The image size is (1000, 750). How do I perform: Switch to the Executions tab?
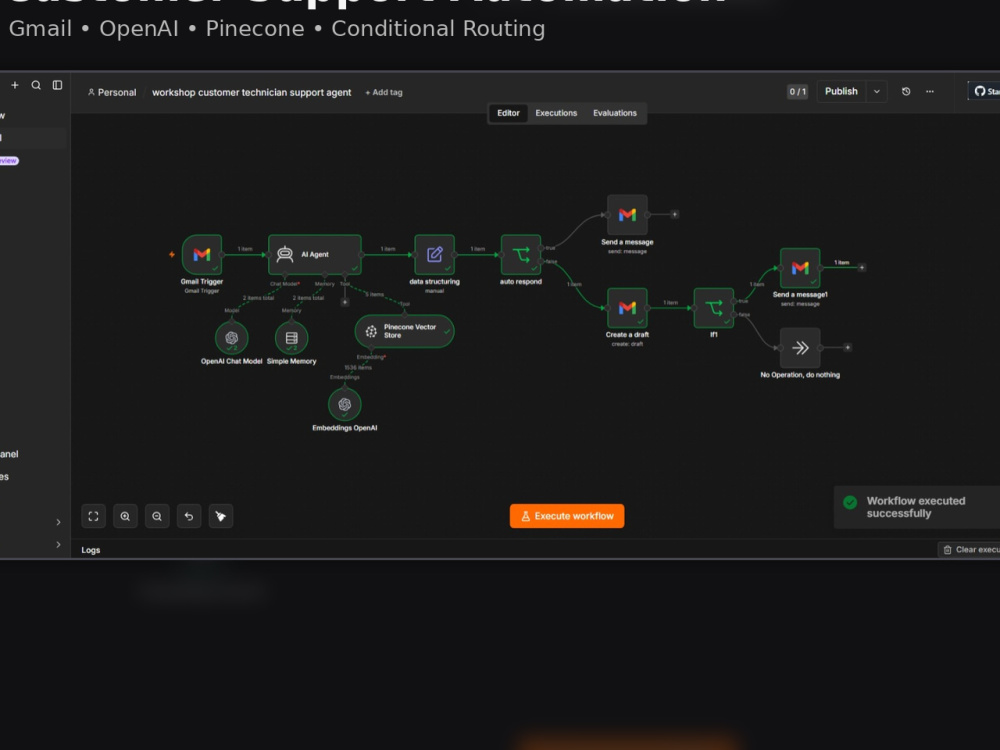(556, 113)
